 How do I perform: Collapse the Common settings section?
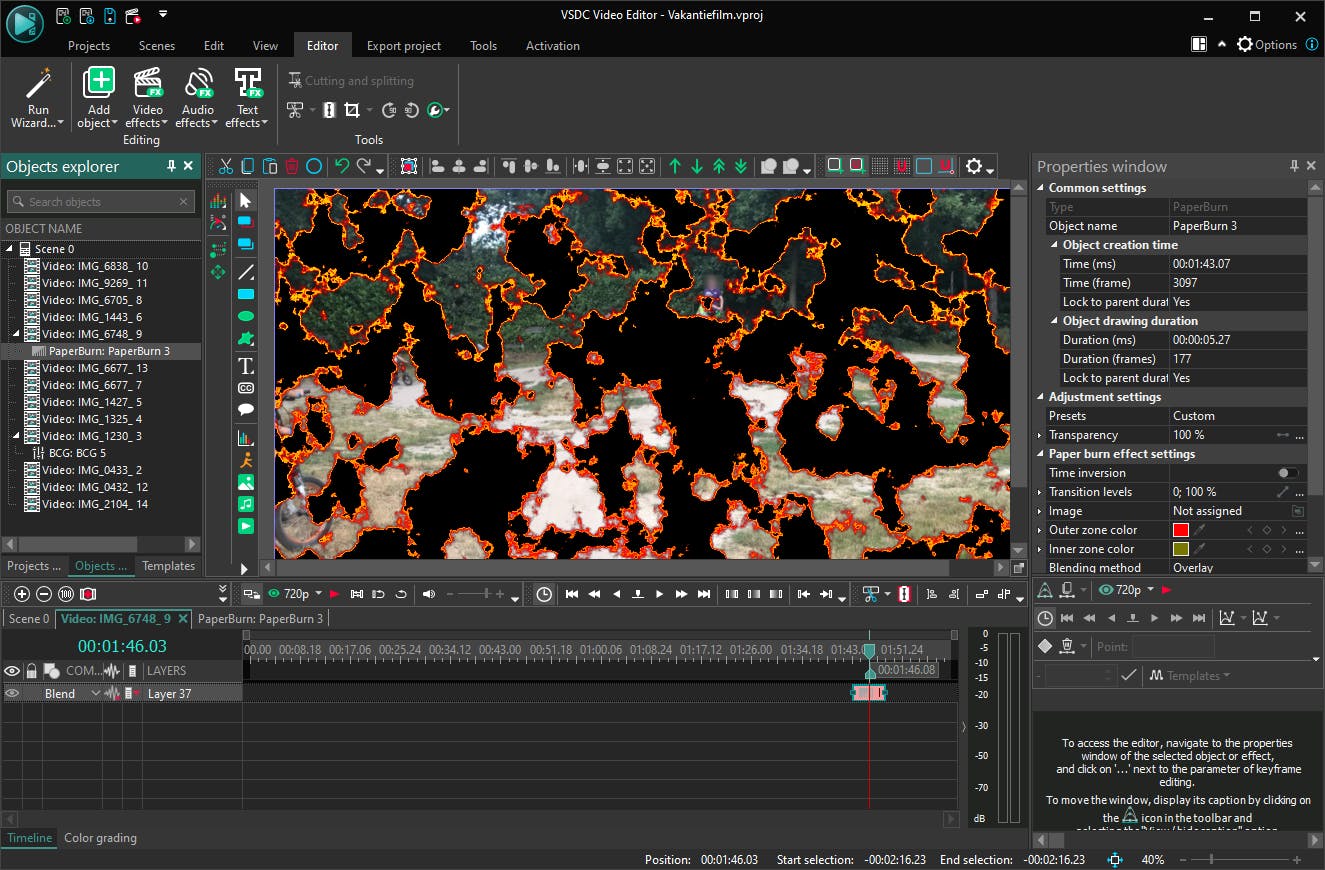[x=1041, y=188]
